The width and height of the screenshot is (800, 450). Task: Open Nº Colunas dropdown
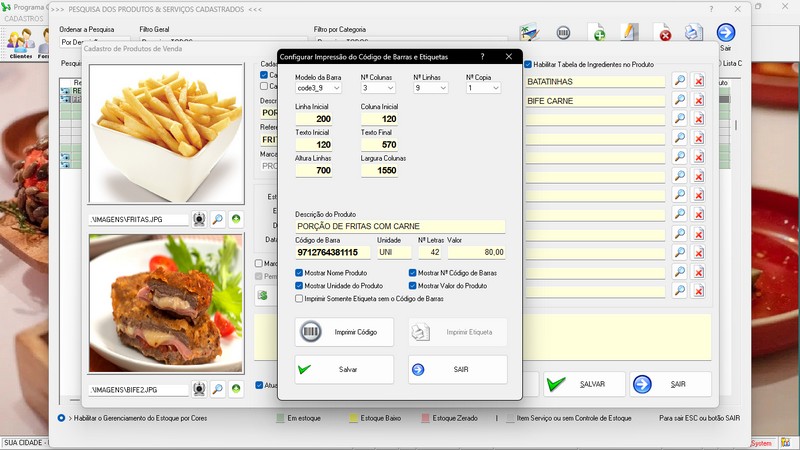378,88
